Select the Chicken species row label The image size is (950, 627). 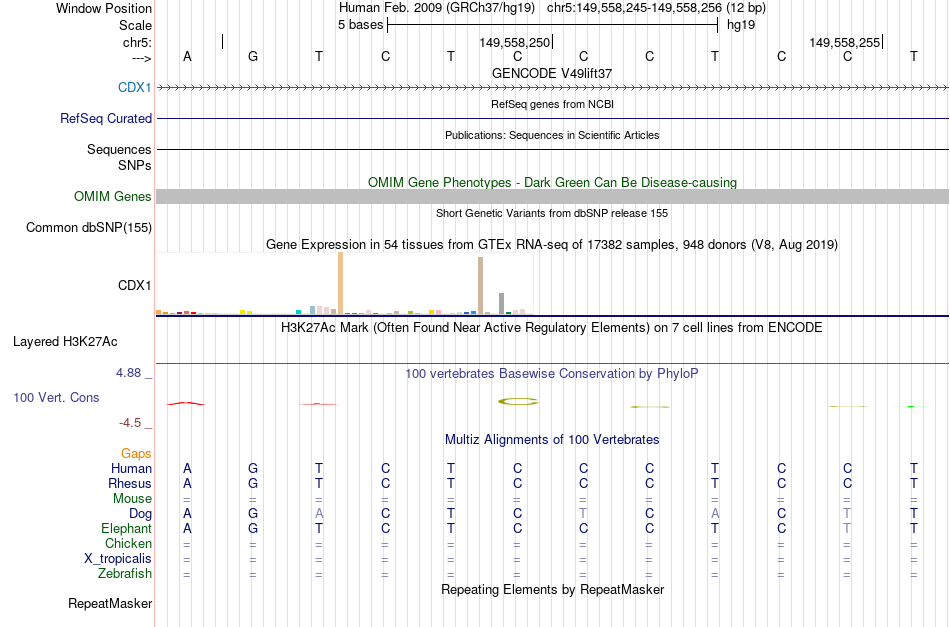pyautogui.click(x=128, y=543)
